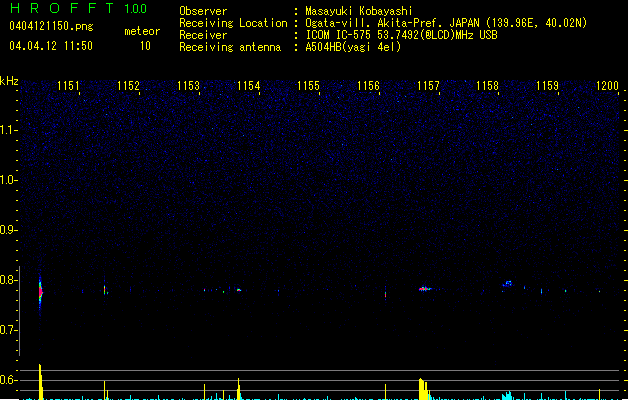Click the meteor count value 10

pos(145,46)
